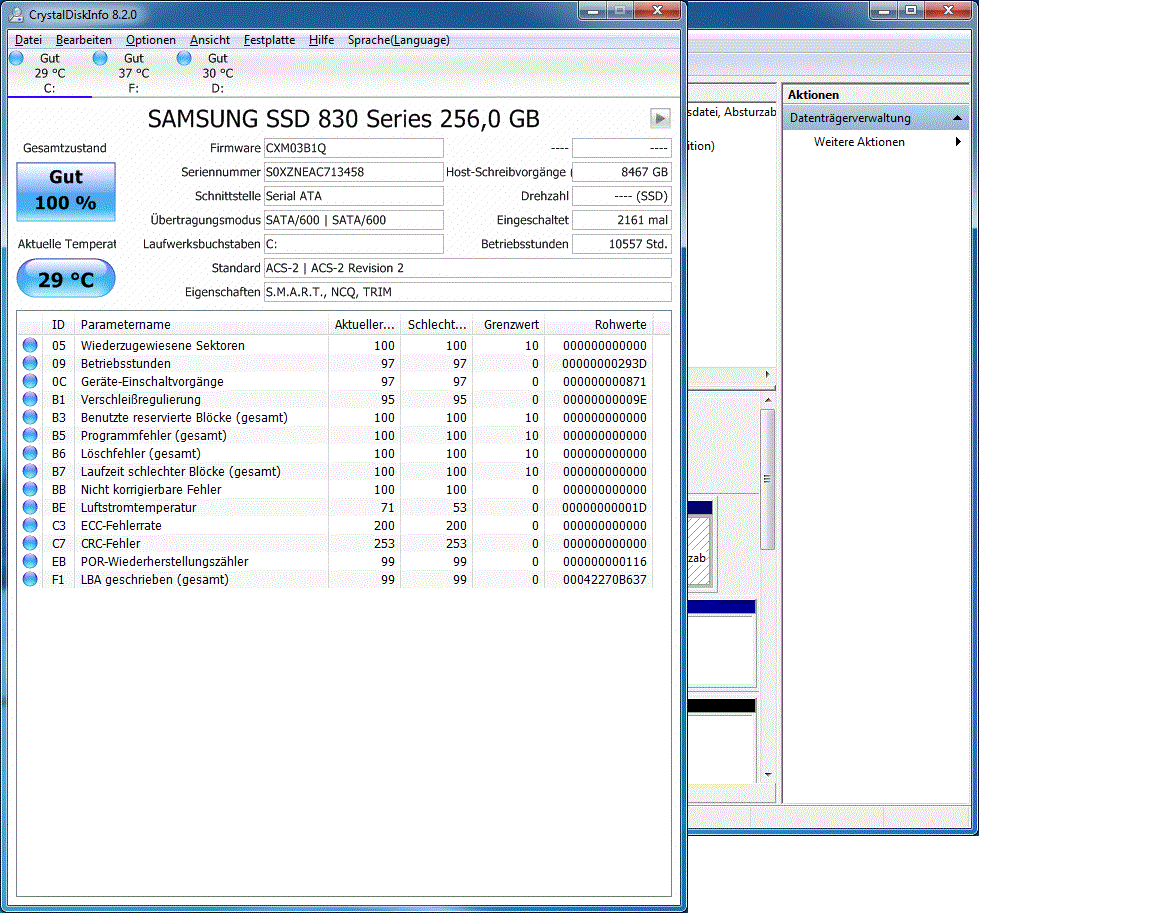The image size is (1152, 913).
Task: Select drive C: status icon at 29 °C
Action: [x=16, y=58]
